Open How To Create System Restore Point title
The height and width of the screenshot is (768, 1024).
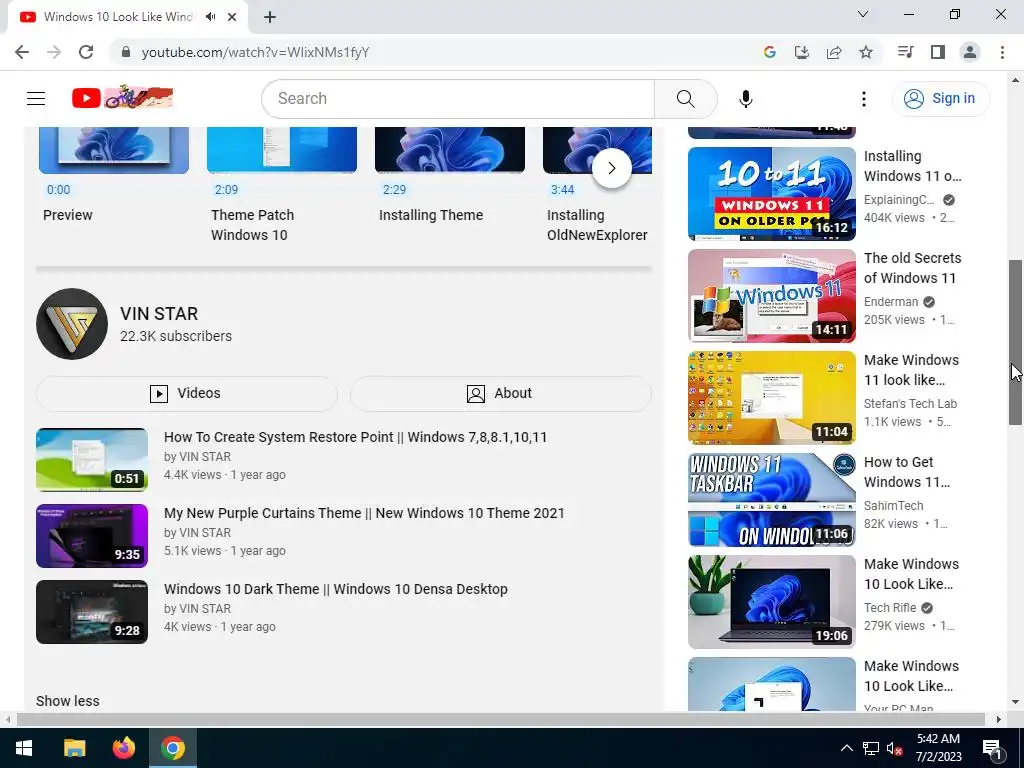[x=355, y=437]
